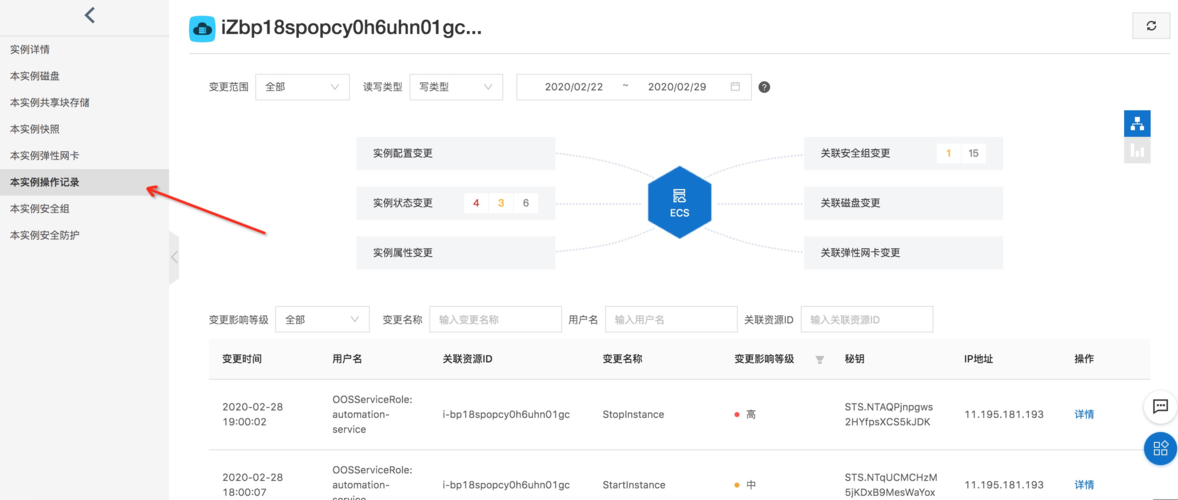Click the back chevron in the sidebar

89,15
